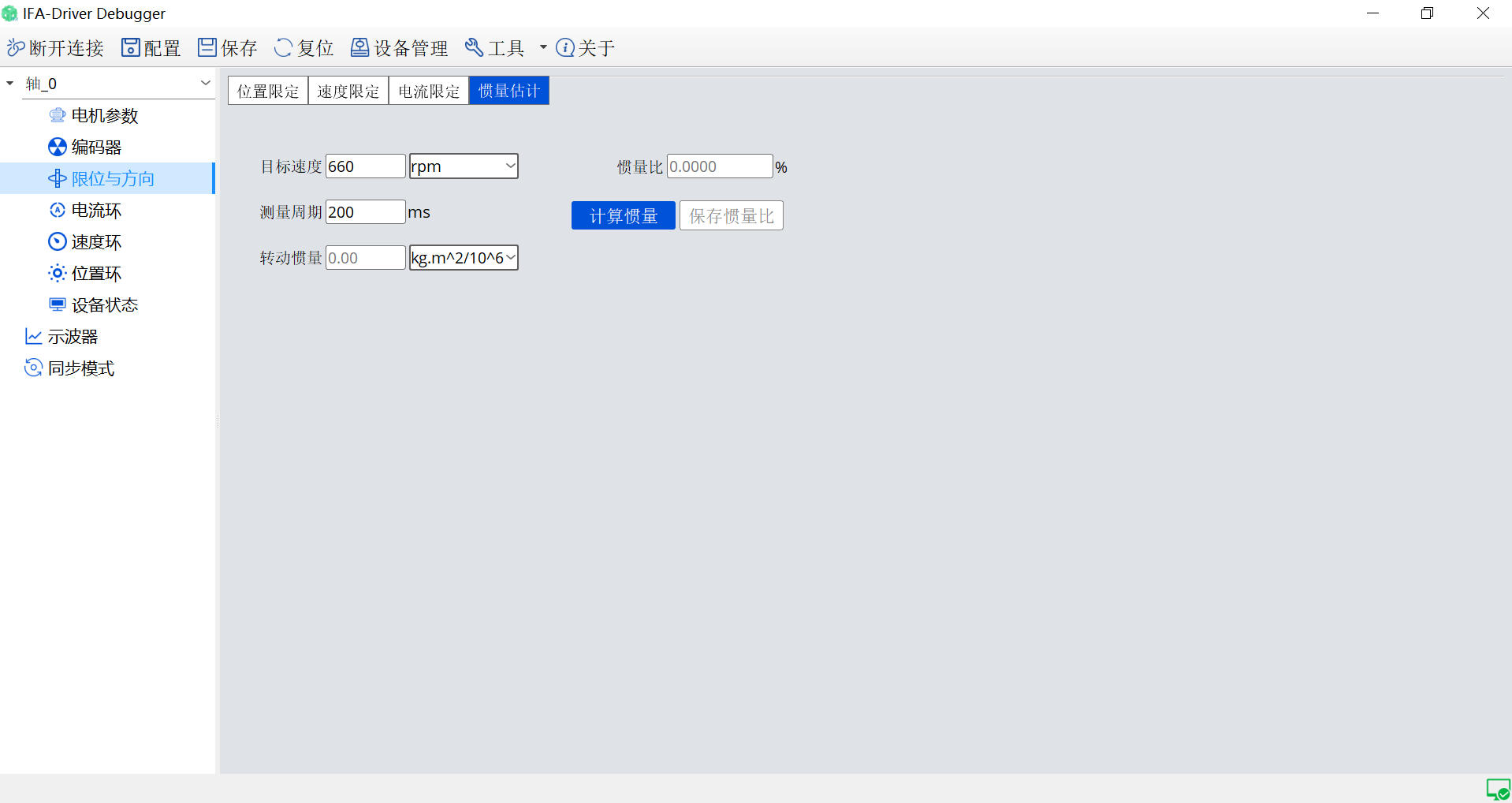The height and width of the screenshot is (803, 1512).
Task: Click the 目标速度 input field
Action: 365,166
